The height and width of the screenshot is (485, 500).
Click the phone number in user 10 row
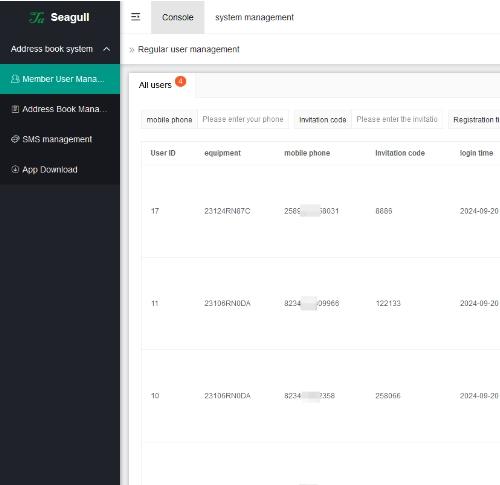(x=309, y=396)
